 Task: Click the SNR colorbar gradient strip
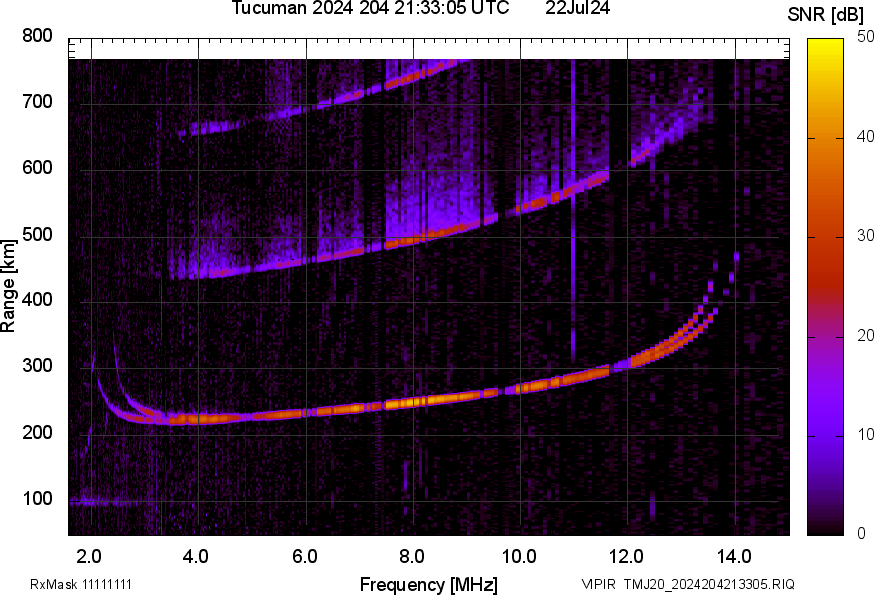(825, 287)
